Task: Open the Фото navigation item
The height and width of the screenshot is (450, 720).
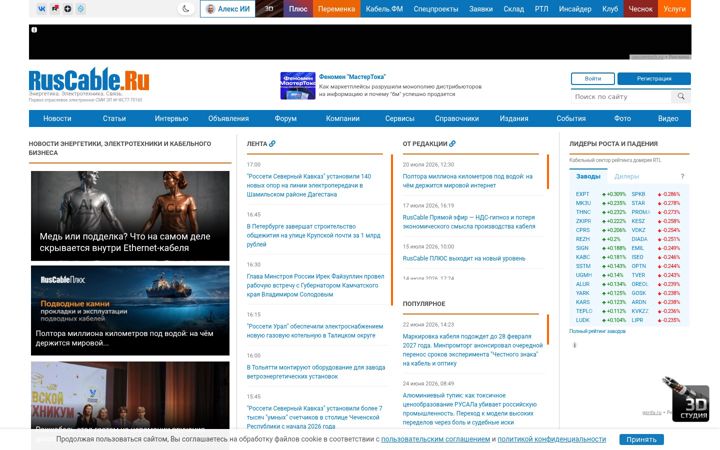Action: pos(622,118)
